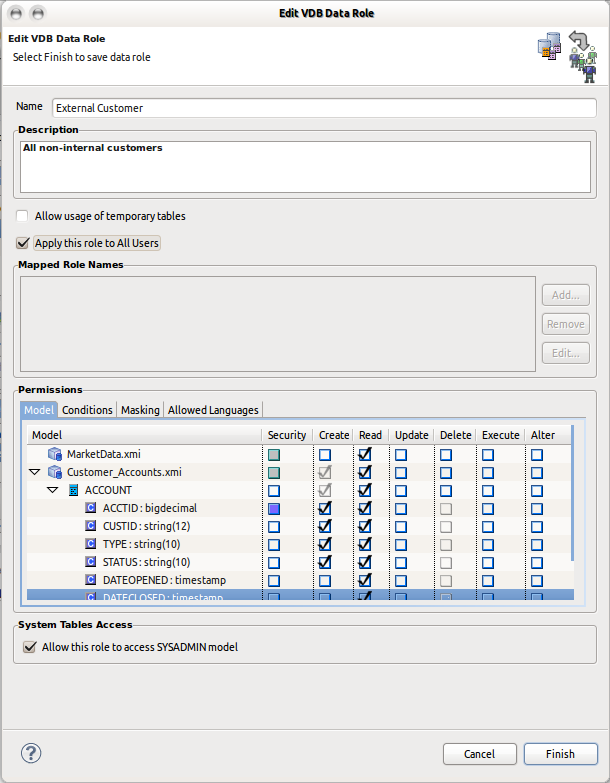Image resolution: width=610 pixels, height=783 pixels.
Task: Click the Customer_Accounts.xmi model icon
Action: click(x=56, y=472)
